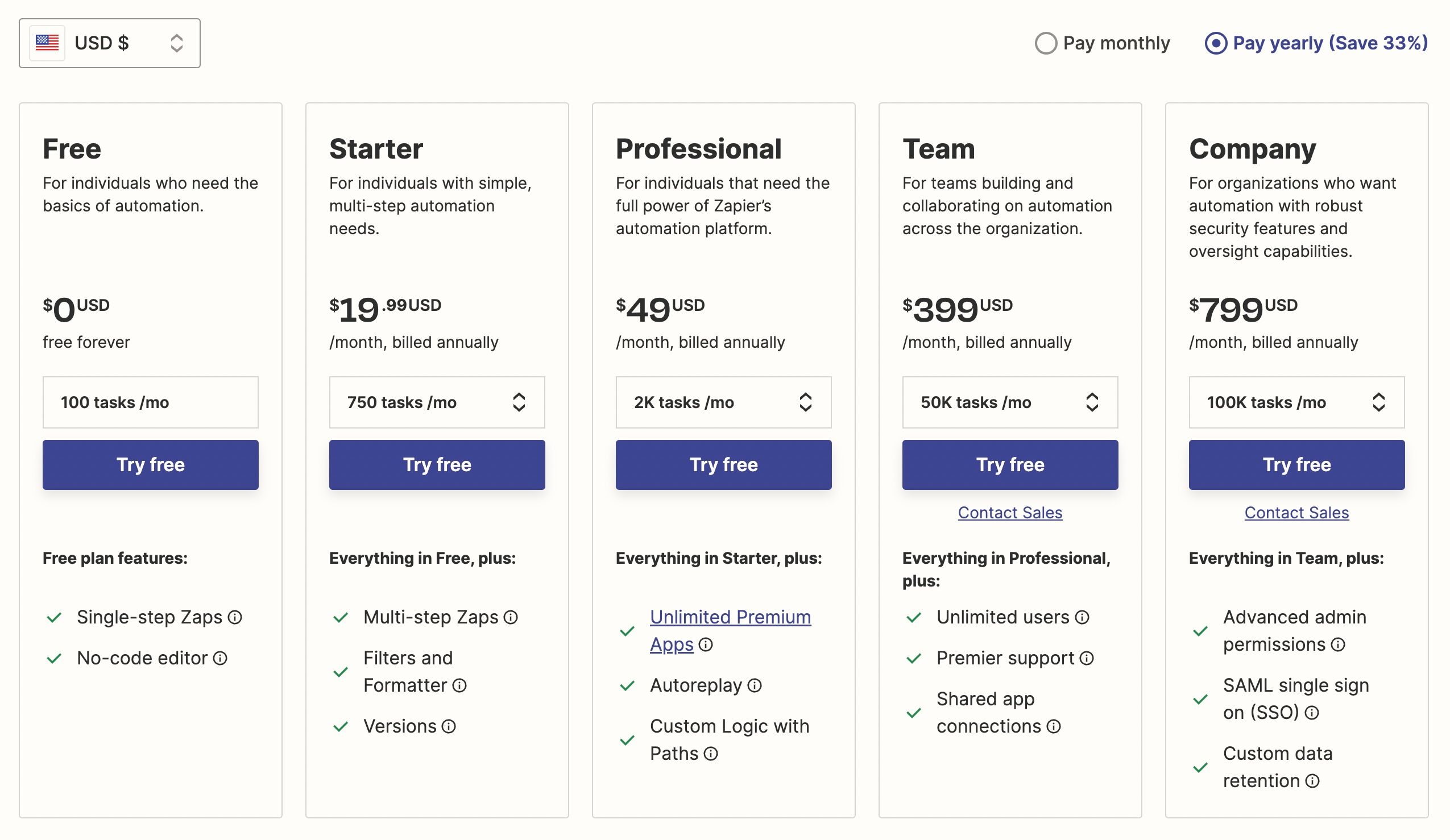Select the Pay monthly billing option
The width and height of the screenshot is (1450, 840).
click(x=1047, y=42)
